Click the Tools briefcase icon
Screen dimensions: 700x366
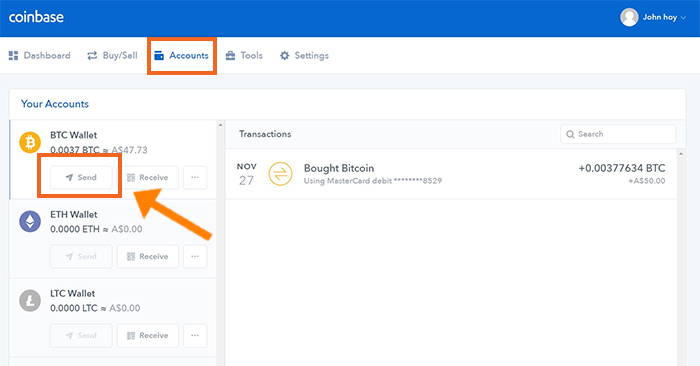tap(230, 55)
